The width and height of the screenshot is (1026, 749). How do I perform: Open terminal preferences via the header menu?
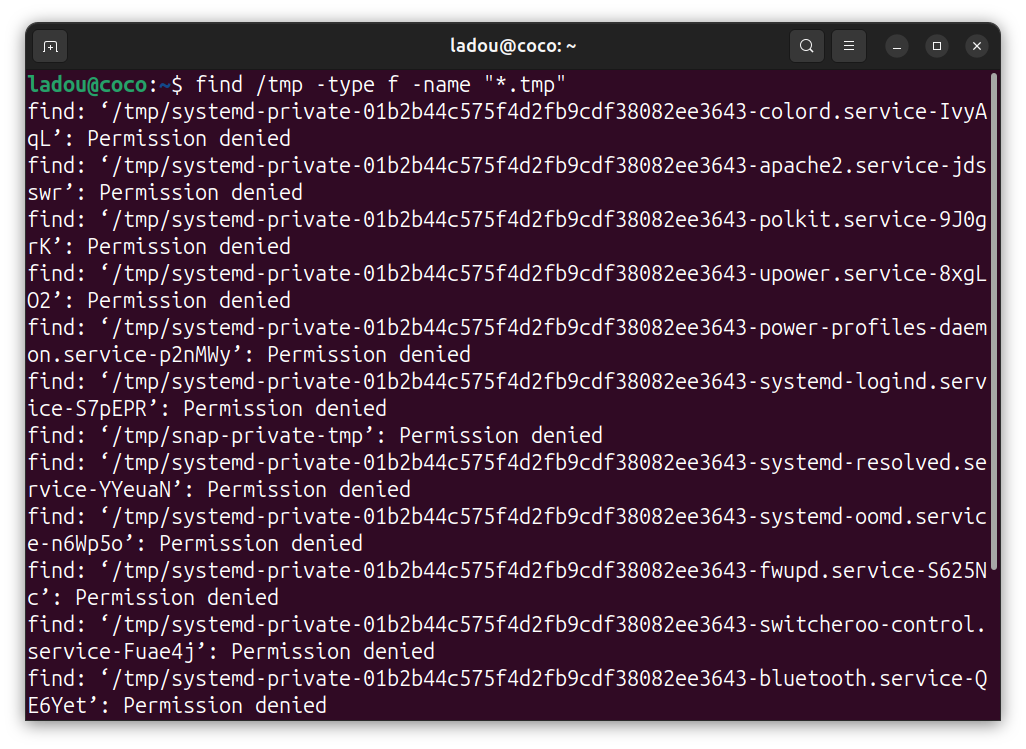click(x=849, y=46)
